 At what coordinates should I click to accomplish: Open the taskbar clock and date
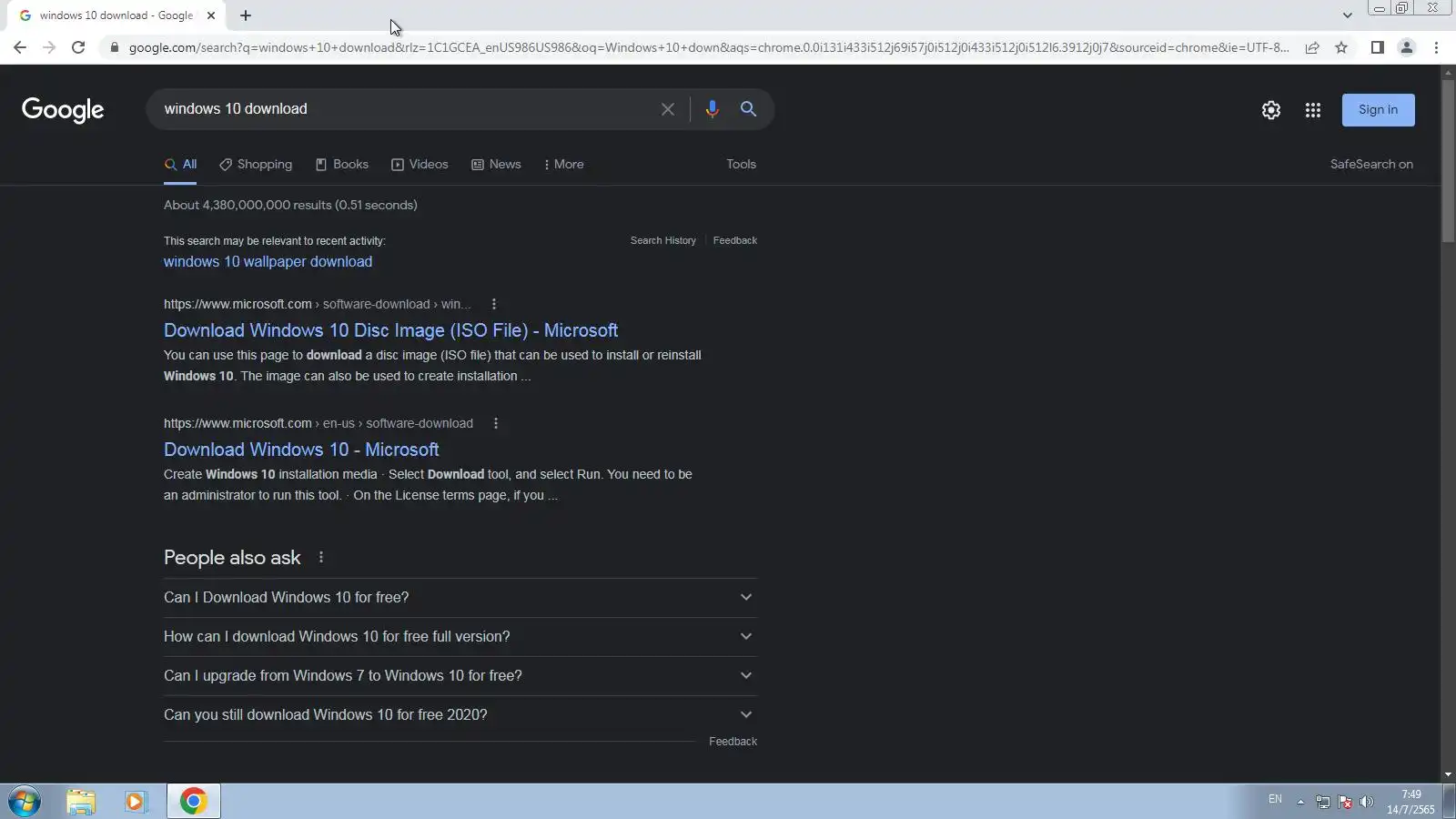pos(1410,802)
